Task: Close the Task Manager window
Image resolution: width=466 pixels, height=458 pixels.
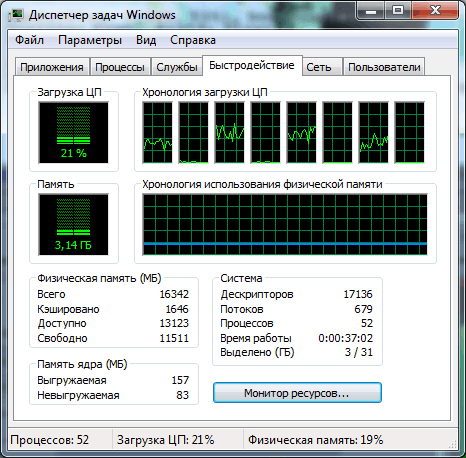Action: [435, 11]
